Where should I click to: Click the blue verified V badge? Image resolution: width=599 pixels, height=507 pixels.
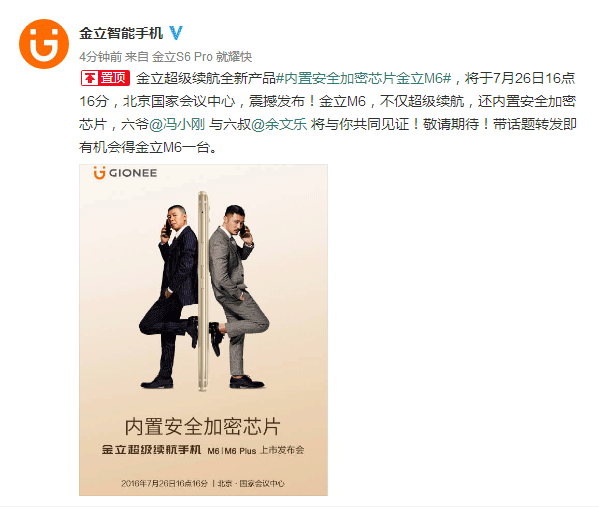point(176,33)
